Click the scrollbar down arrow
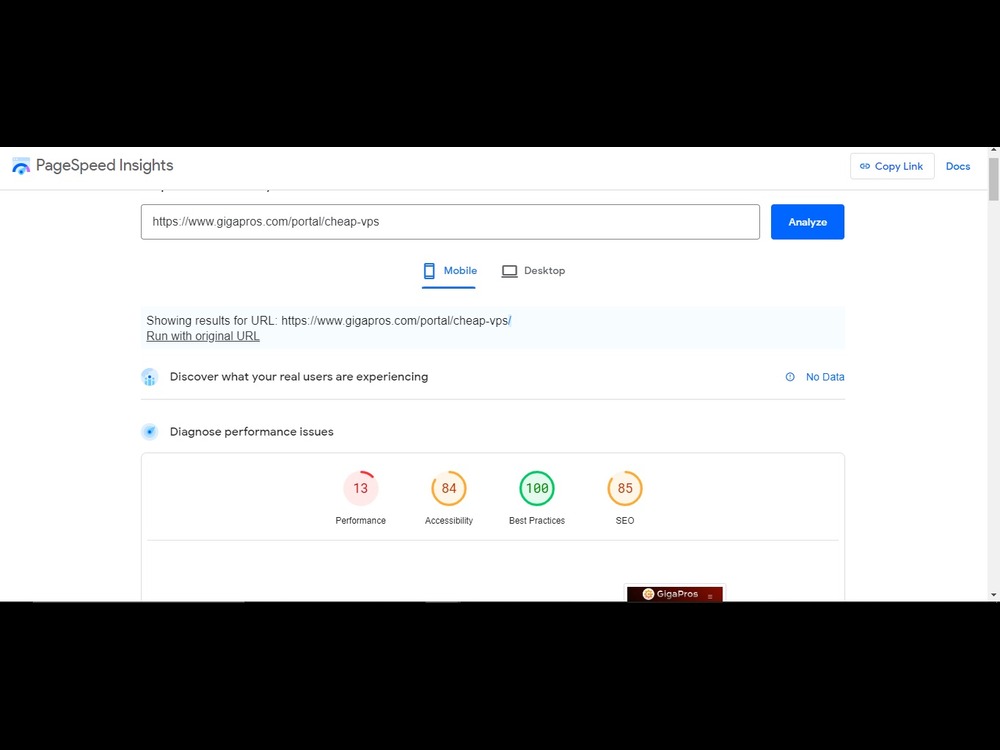 tap(994, 595)
